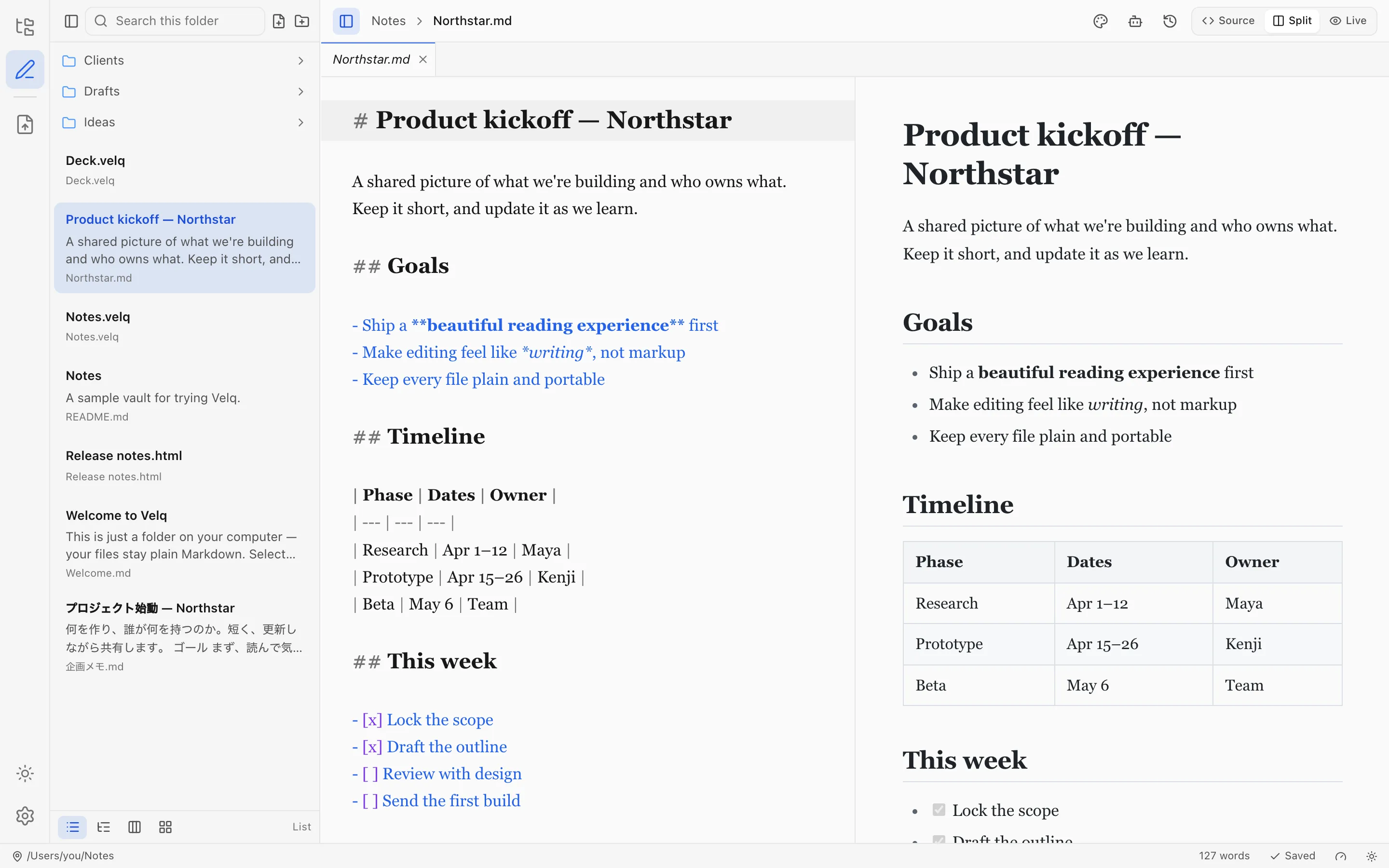Select the pencil editor icon in left rail
The width and height of the screenshot is (1389, 868).
click(25, 69)
